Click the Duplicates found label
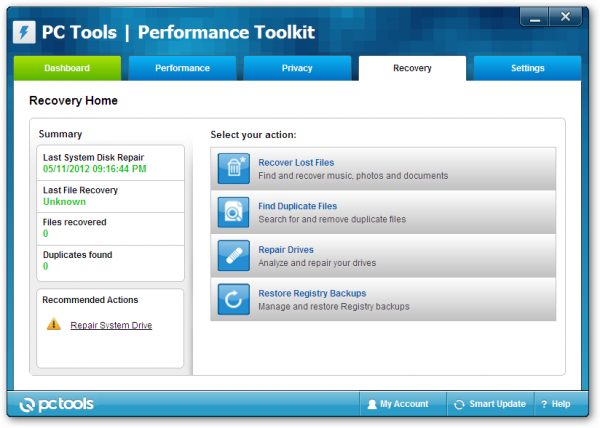 coord(78,255)
